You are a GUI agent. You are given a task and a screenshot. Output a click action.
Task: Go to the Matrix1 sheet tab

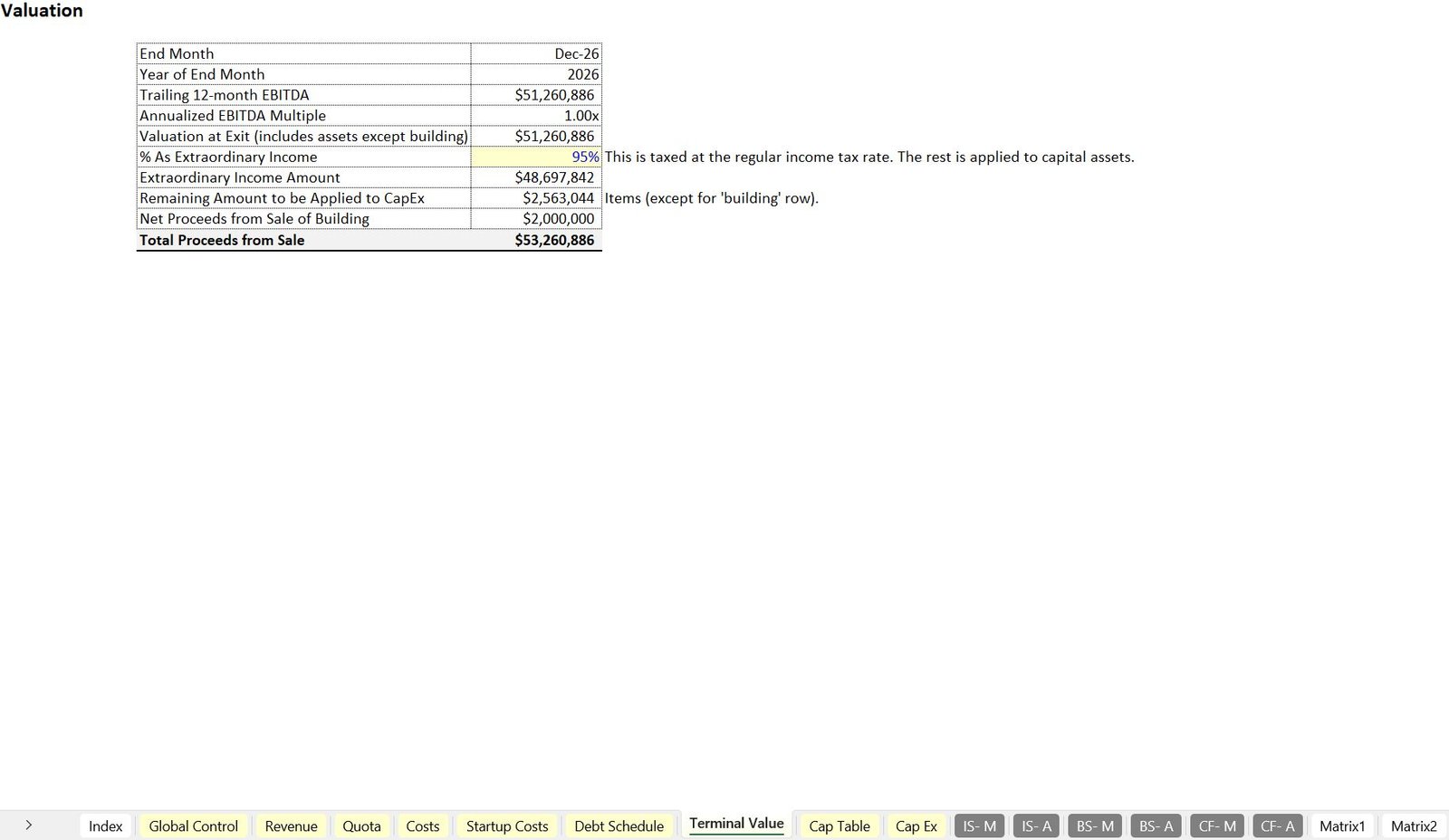pyautogui.click(x=1341, y=826)
